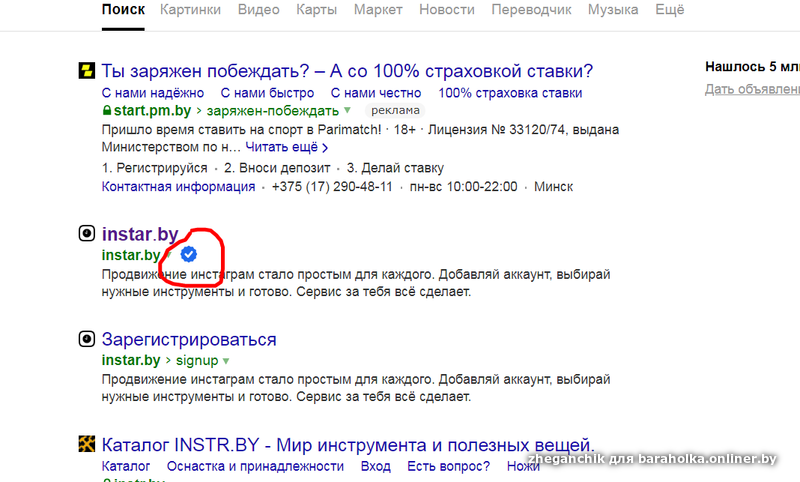
Task: Click the favicon beside Зарегистрироваться
Action: coord(87,339)
